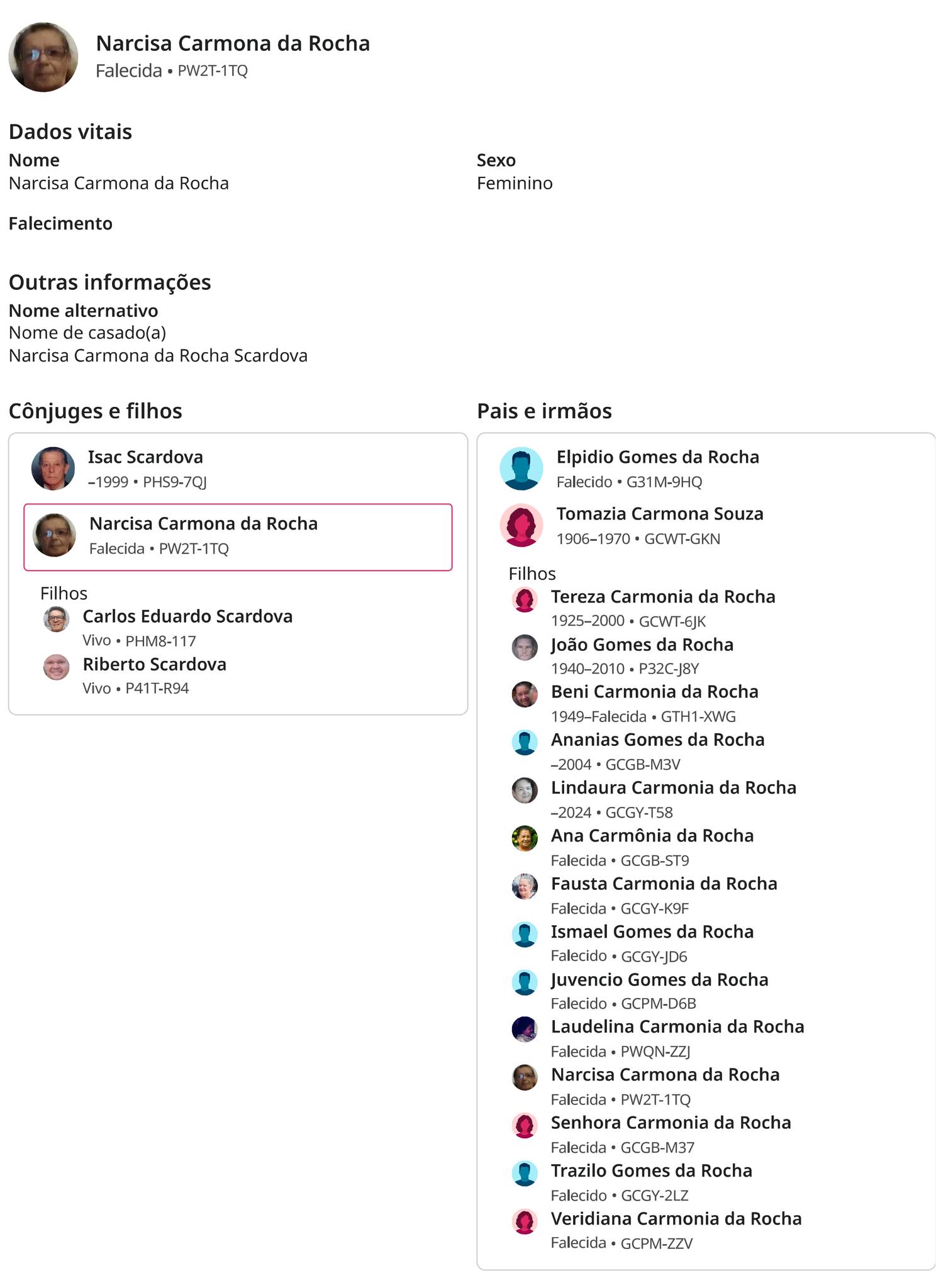Open Riberto Scardova's profile link

tap(155, 664)
